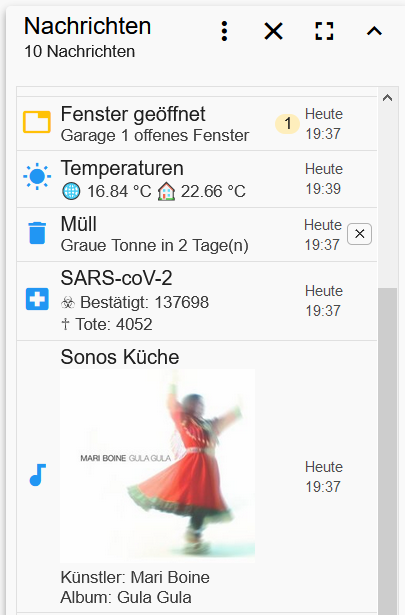This screenshot has width=405, height=615.
Task: Toggle fullscreen for Nachrichten panel
Action: click(324, 31)
